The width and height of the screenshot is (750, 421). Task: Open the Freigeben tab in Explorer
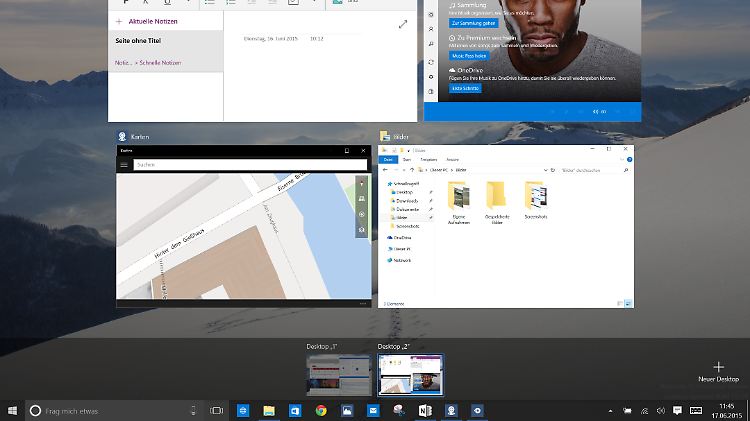(x=429, y=159)
